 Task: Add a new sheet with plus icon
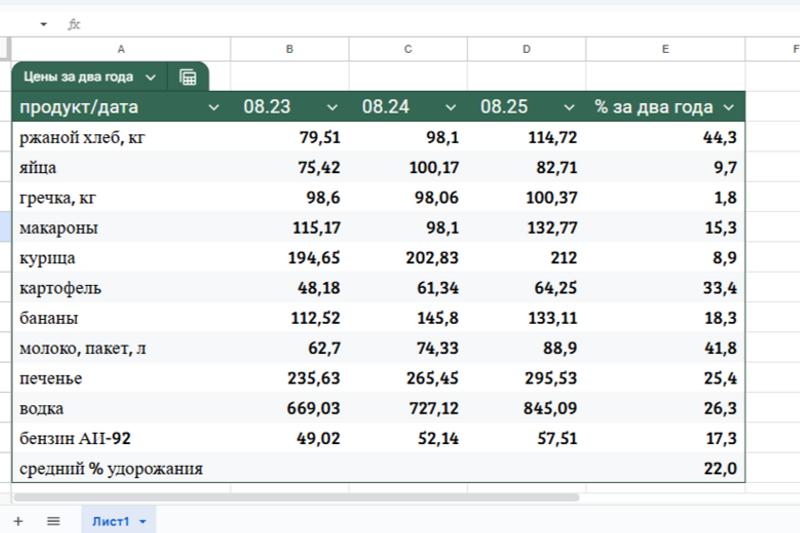pyautogui.click(x=18, y=521)
